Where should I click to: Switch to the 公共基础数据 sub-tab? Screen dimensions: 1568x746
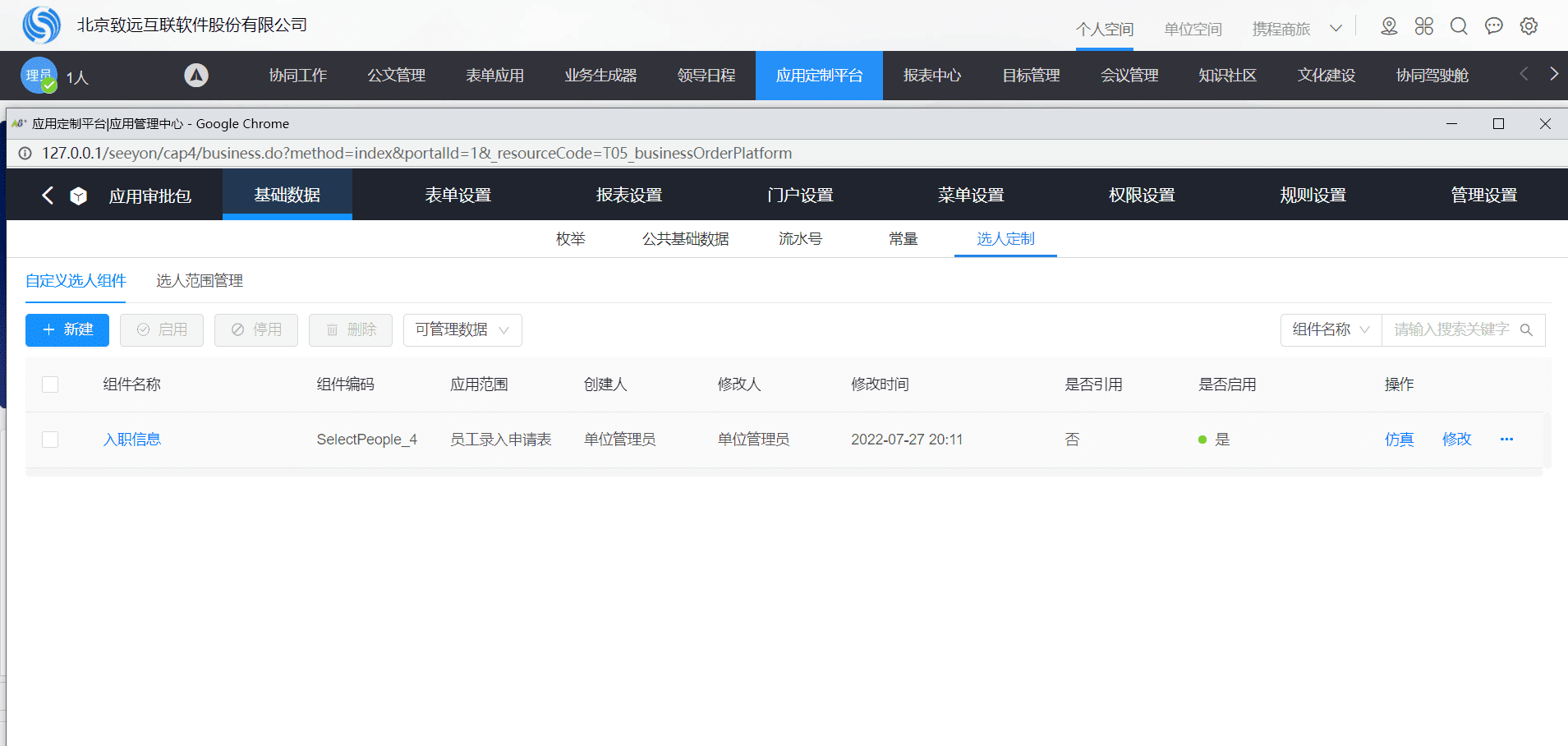tap(686, 239)
